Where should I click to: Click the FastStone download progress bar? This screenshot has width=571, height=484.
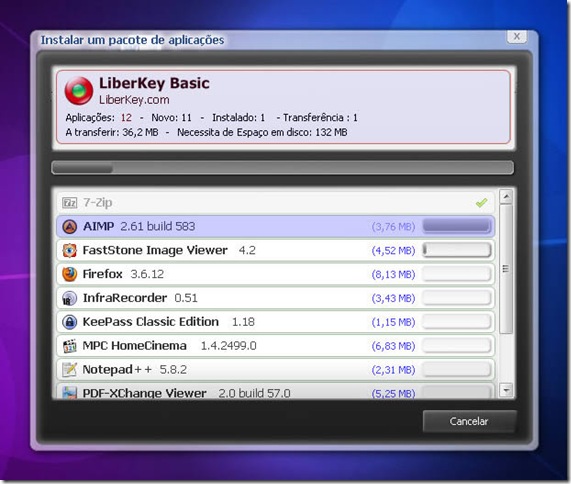(x=457, y=250)
